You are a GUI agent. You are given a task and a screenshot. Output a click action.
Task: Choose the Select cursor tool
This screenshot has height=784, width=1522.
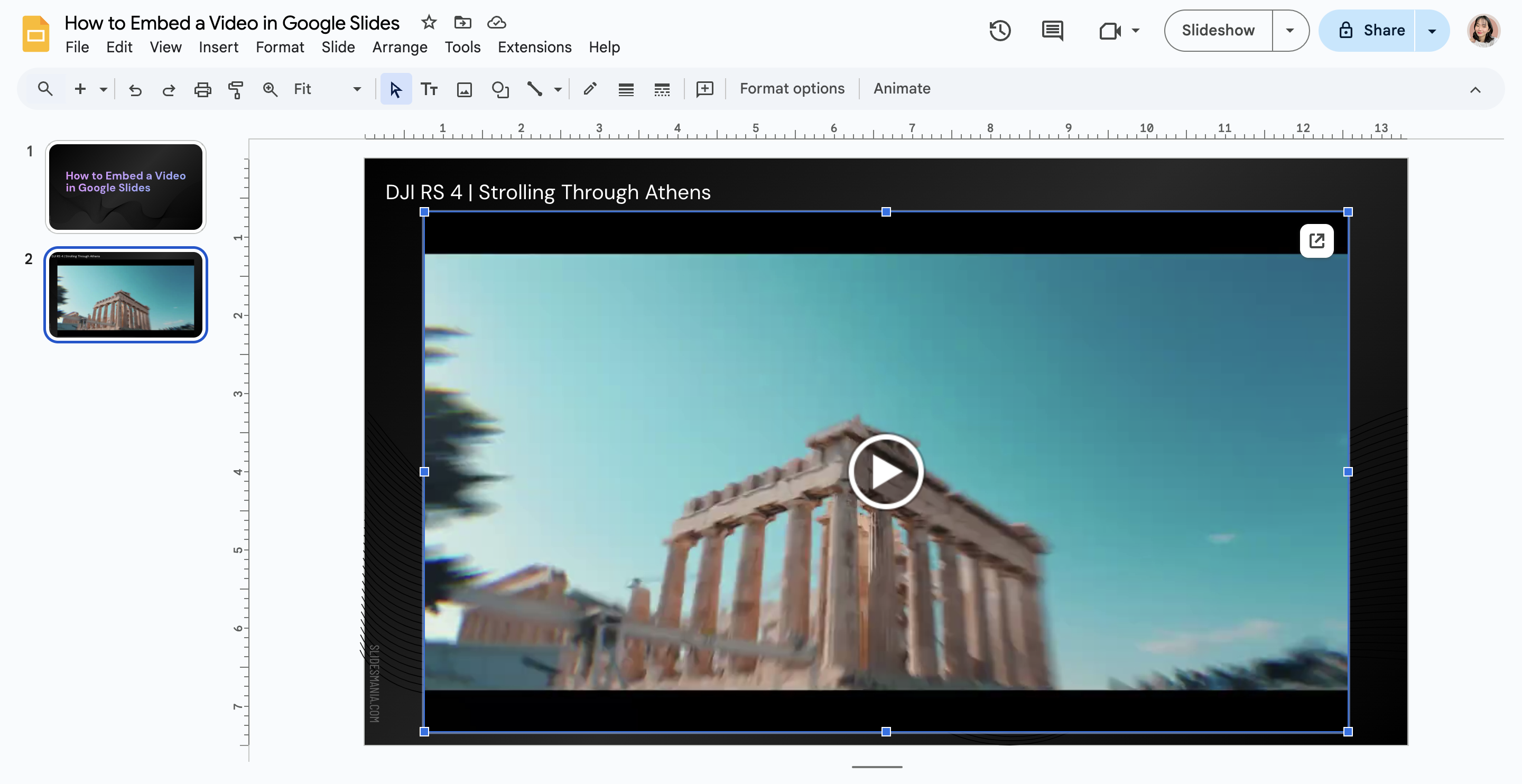(x=395, y=89)
